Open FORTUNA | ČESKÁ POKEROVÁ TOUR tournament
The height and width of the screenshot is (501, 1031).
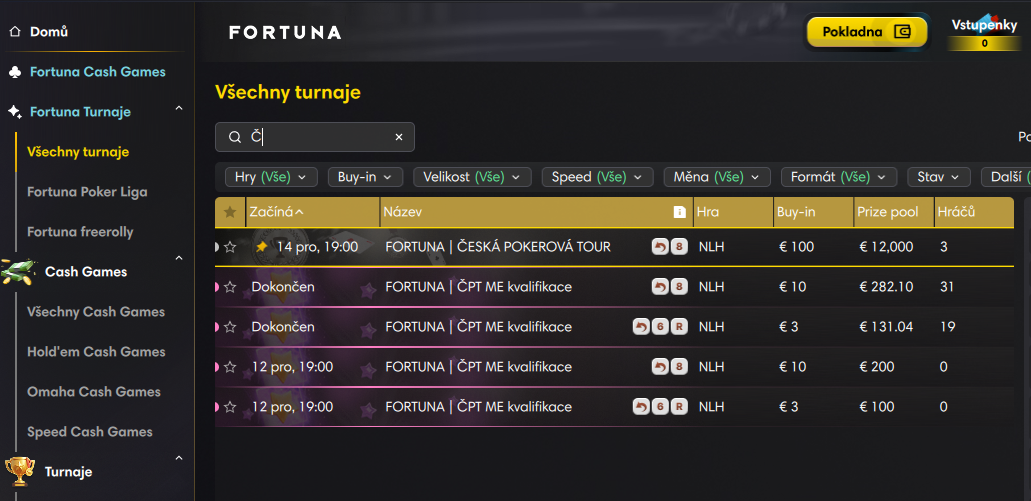498,247
